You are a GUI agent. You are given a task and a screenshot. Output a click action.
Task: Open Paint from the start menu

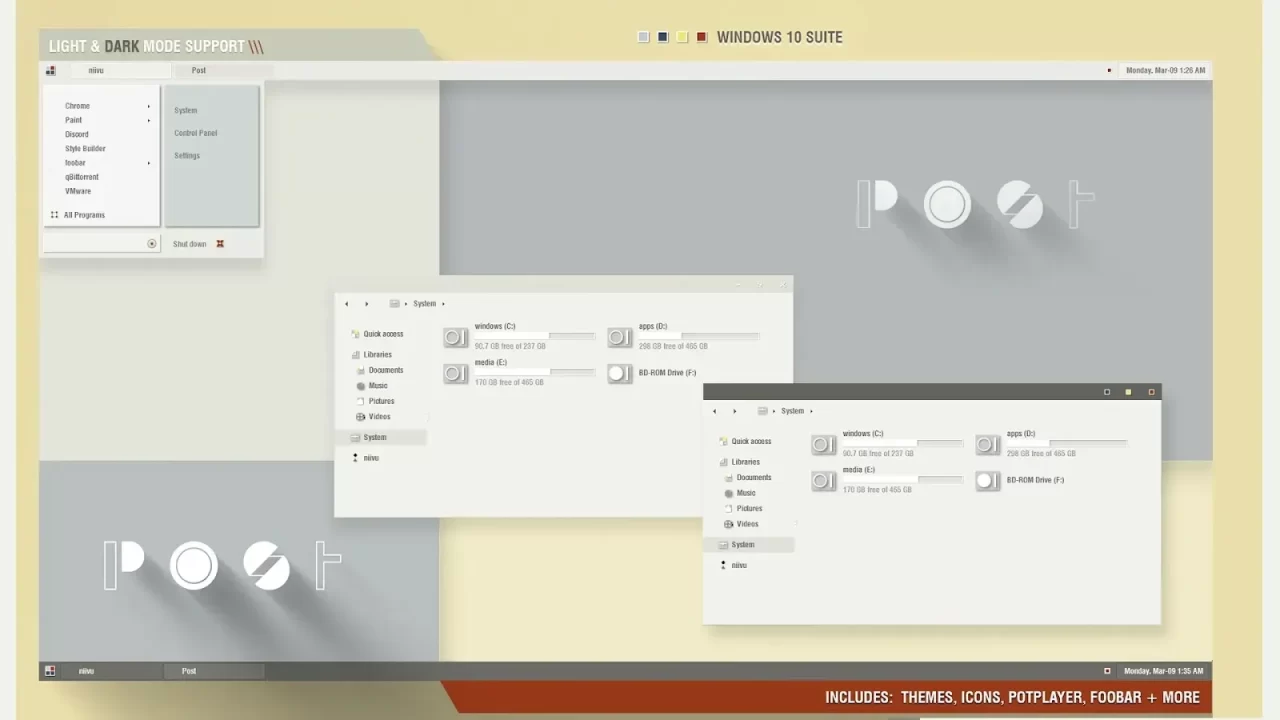click(x=74, y=120)
